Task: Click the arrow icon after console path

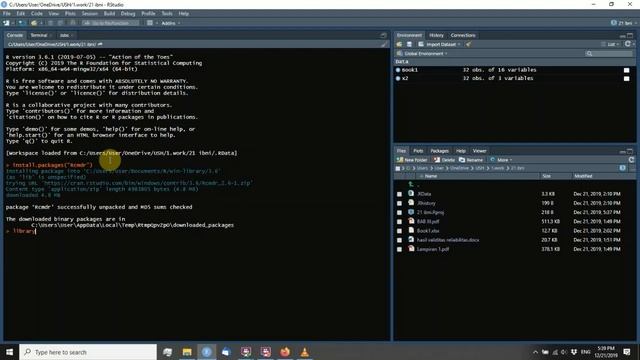Action: pos(100,44)
